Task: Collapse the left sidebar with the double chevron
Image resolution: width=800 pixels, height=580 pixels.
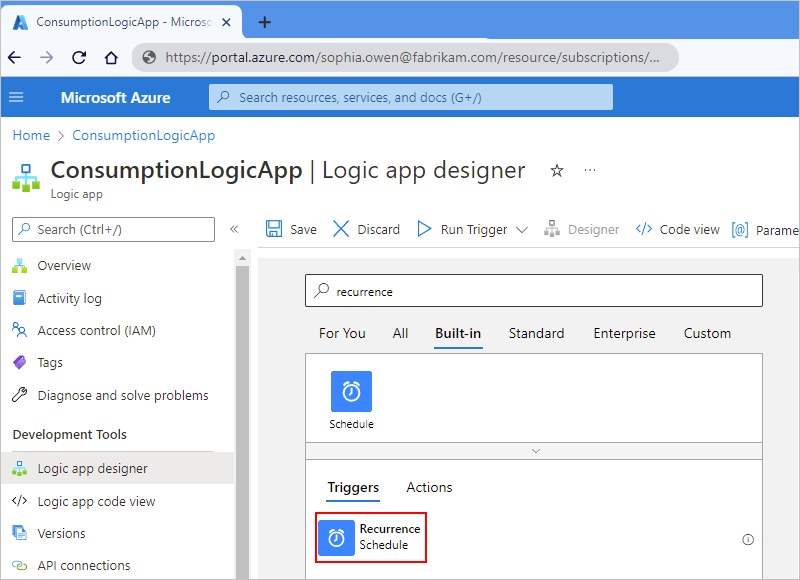Action: (x=234, y=229)
